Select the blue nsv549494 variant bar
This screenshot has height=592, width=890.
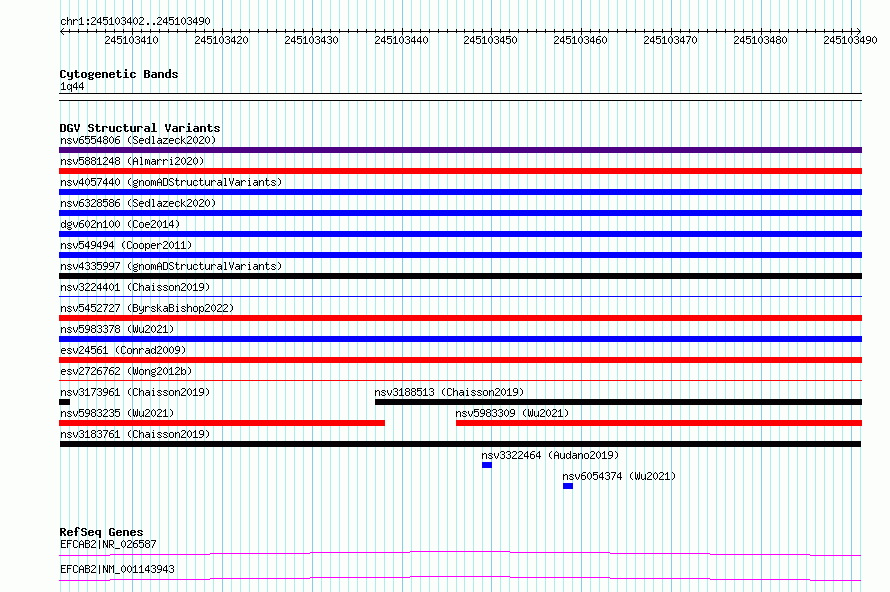coord(460,255)
